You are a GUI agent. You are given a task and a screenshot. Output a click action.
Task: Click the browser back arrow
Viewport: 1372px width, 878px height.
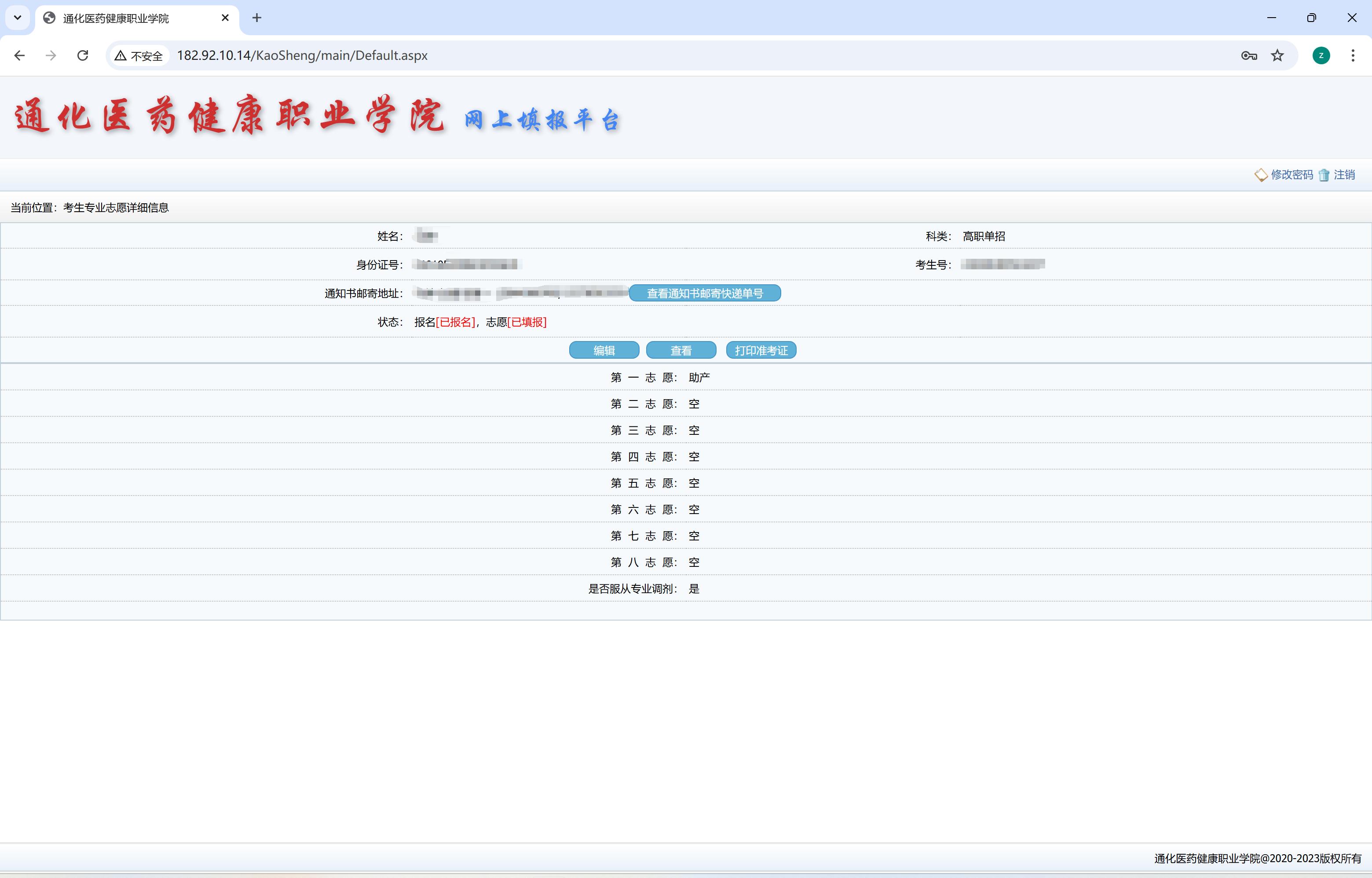[19, 55]
